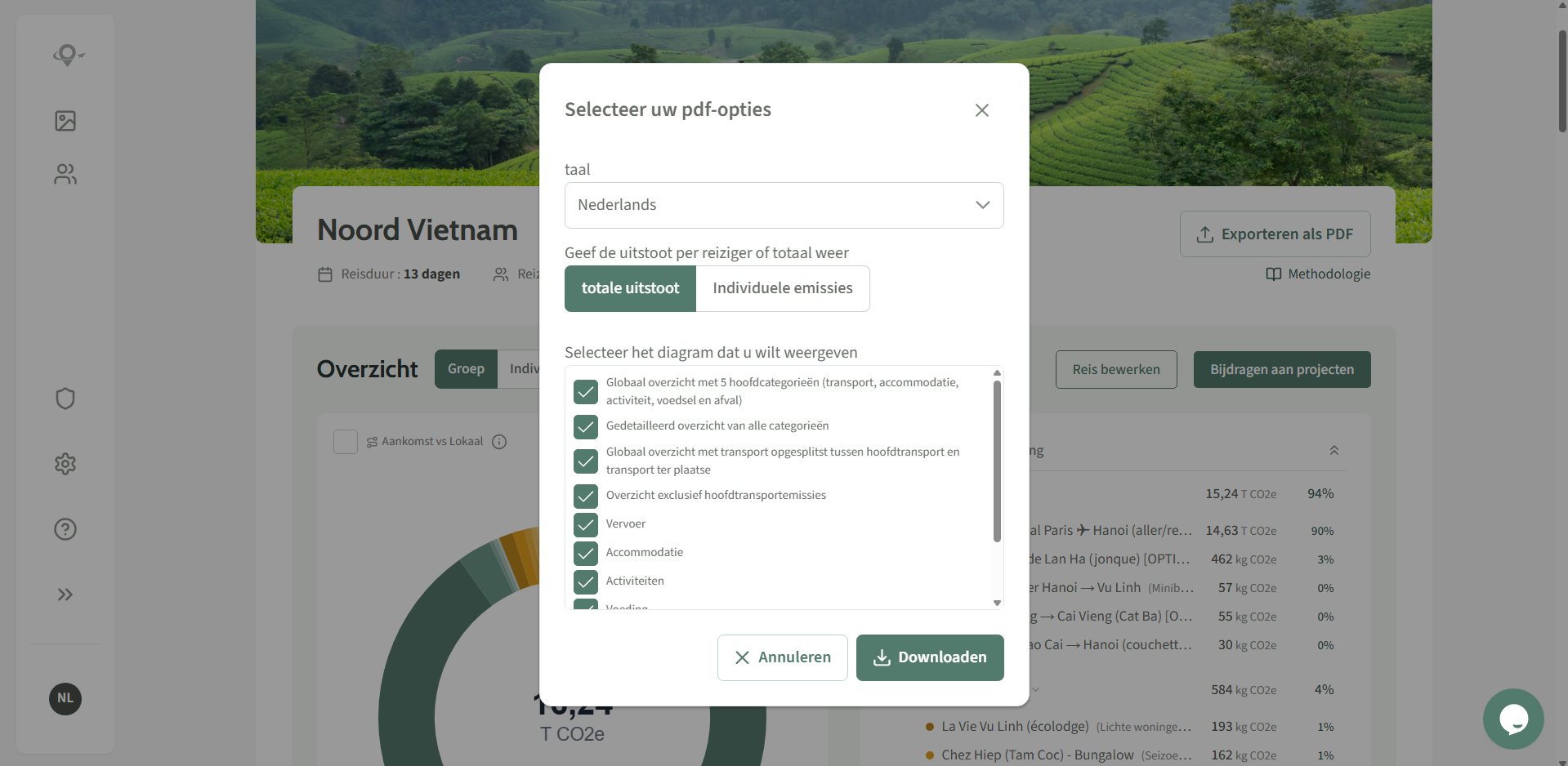1568x766 pixels.
Task: Close the pdf-opties dialog
Action: (982, 110)
